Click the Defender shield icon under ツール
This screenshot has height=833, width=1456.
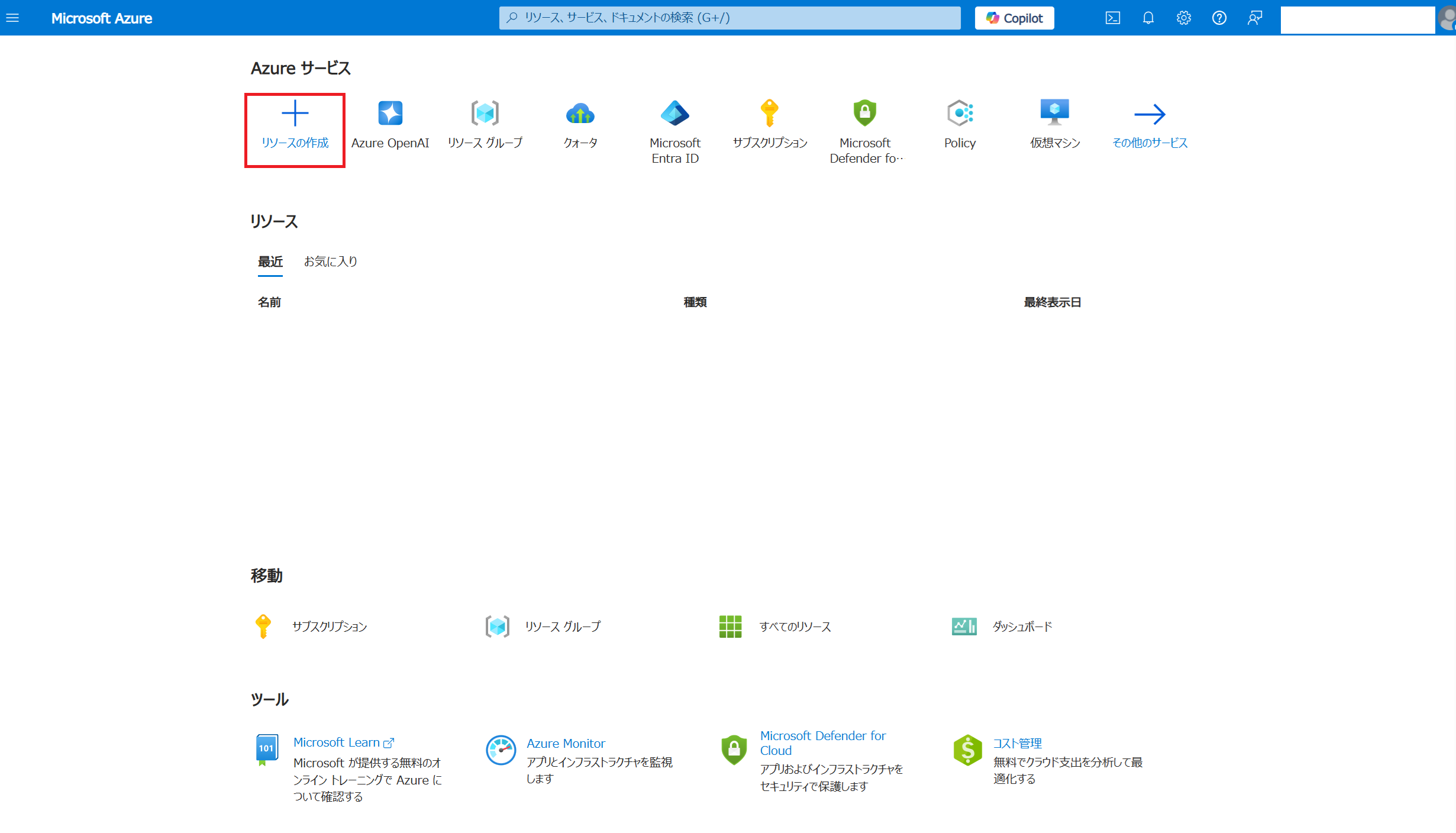click(734, 750)
